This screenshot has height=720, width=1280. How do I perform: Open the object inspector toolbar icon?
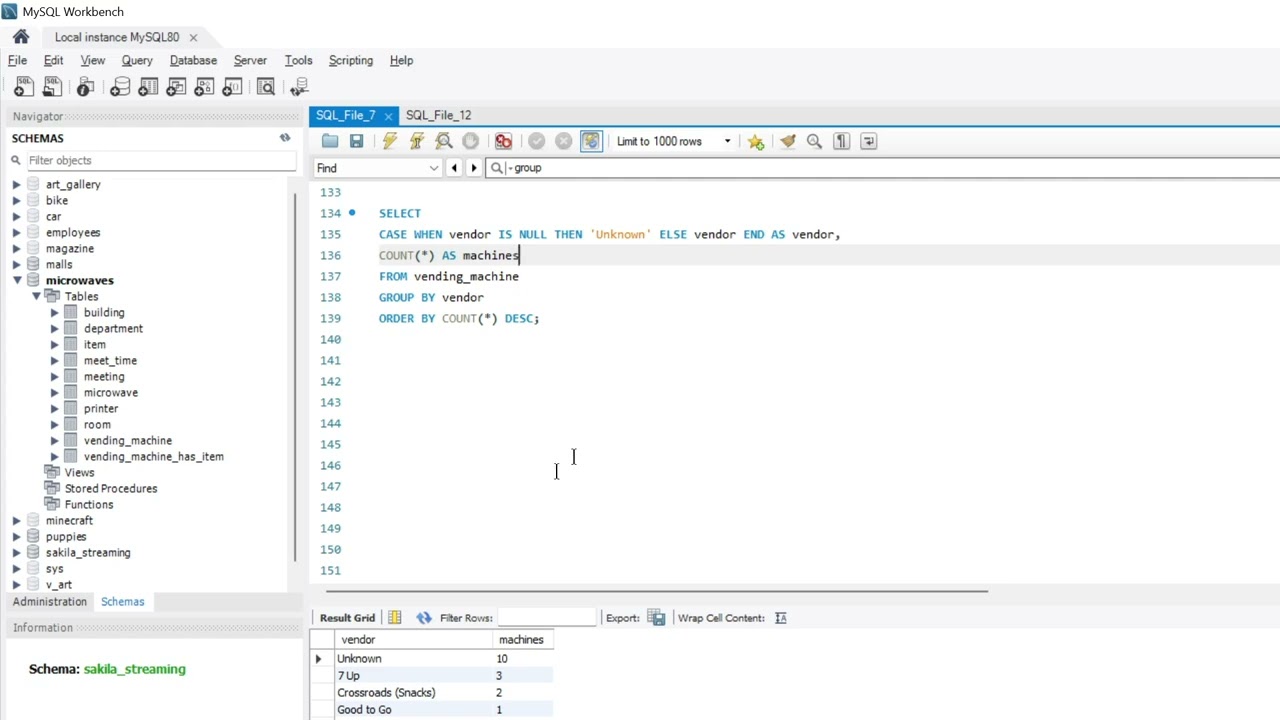[x=85, y=87]
